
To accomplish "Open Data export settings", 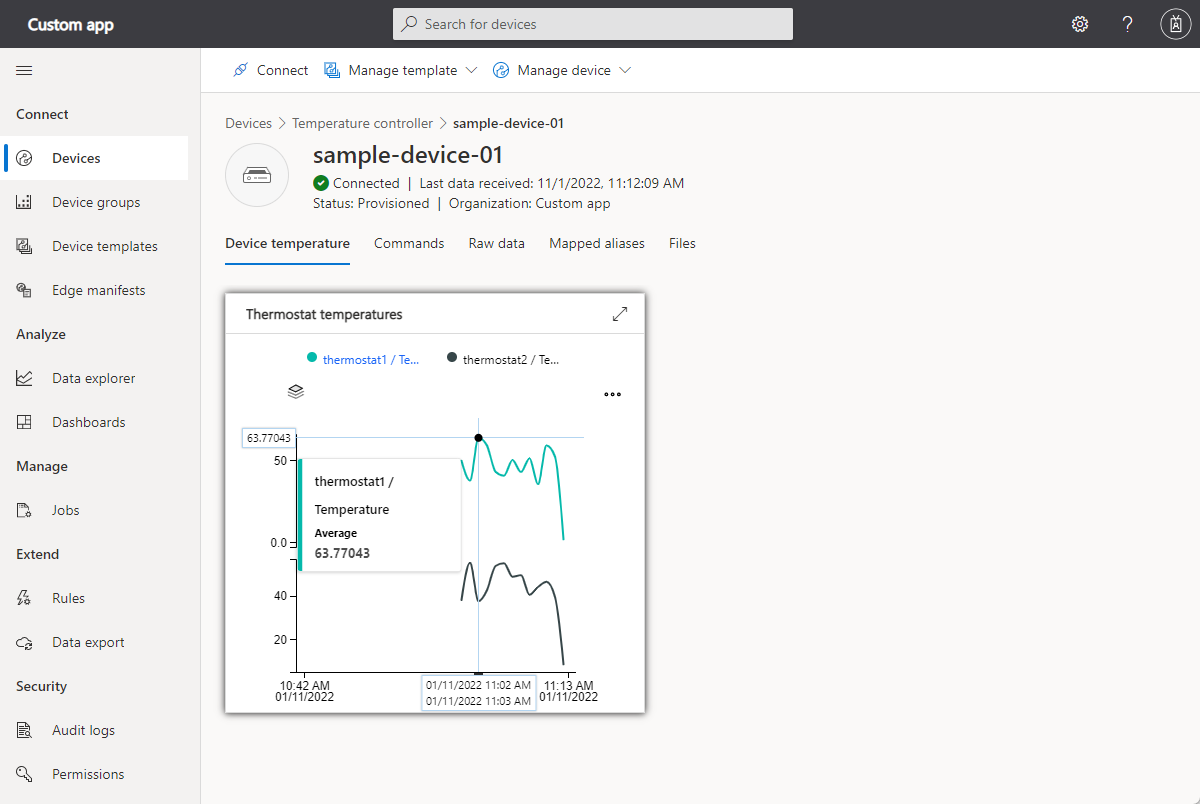I will [88, 641].
